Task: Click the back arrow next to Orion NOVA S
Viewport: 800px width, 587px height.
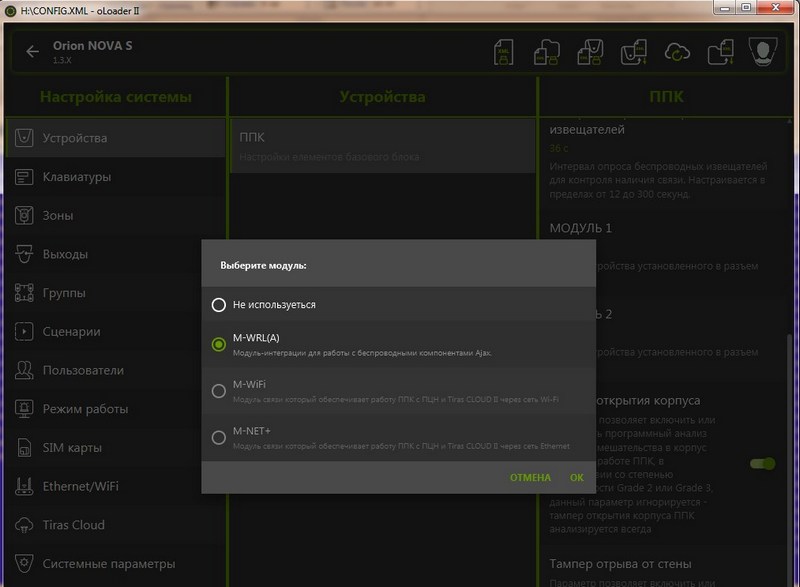Action: click(x=33, y=52)
